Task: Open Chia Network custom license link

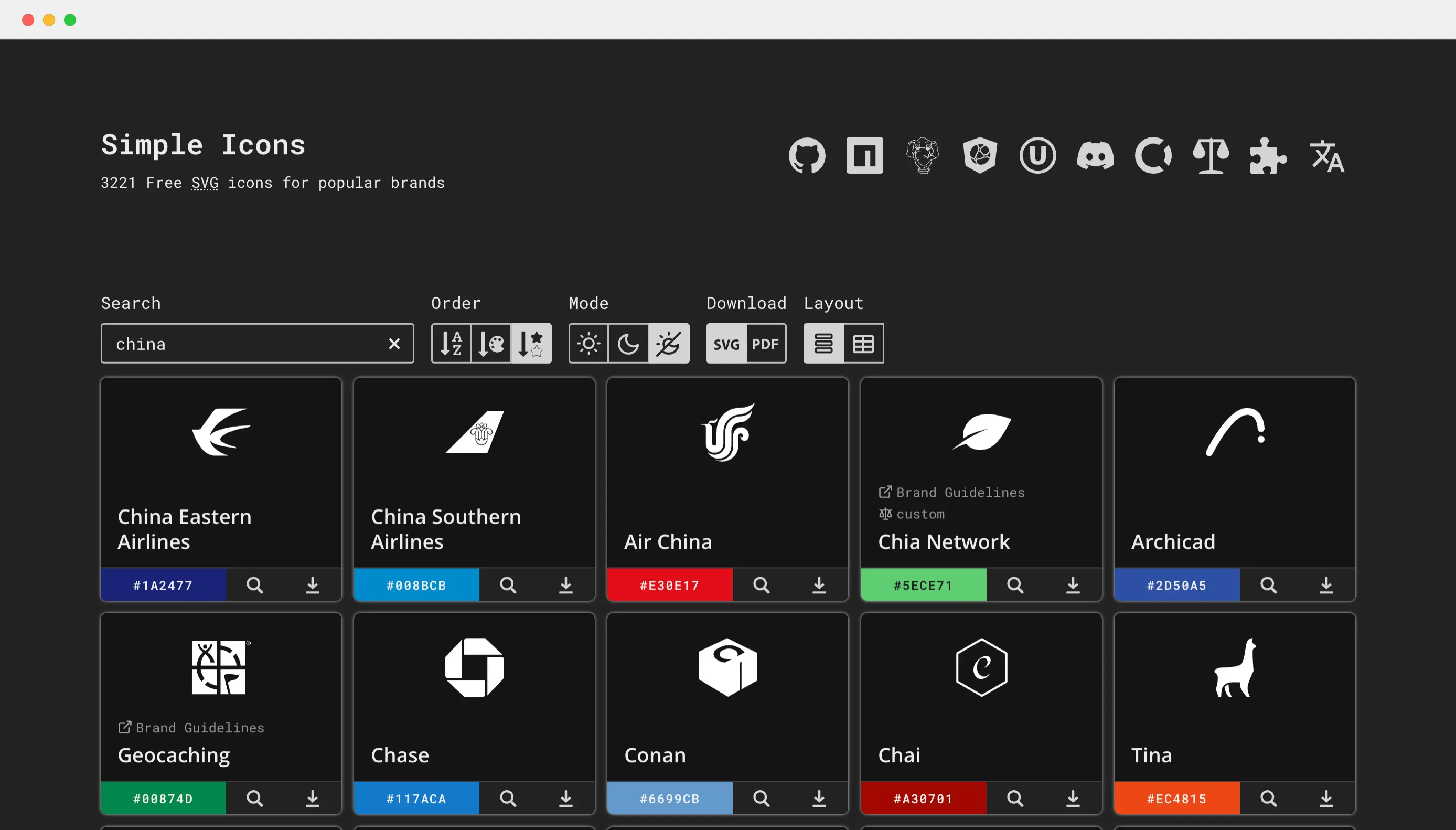Action: tap(911, 514)
